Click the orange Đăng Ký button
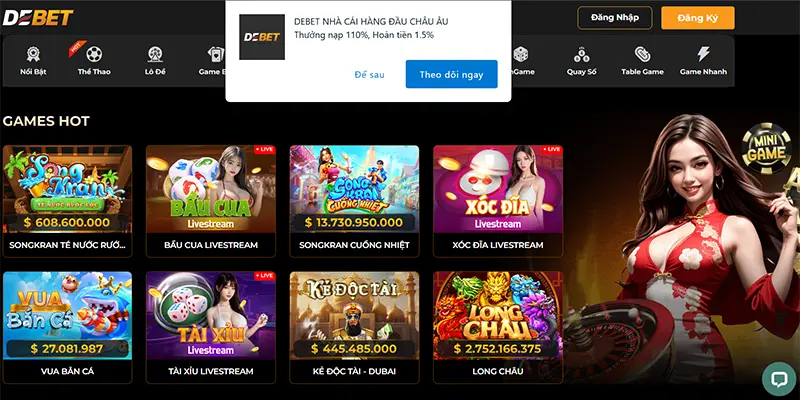Image resolution: width=800 pixels, height=400 pixels. tap(698, 18)
